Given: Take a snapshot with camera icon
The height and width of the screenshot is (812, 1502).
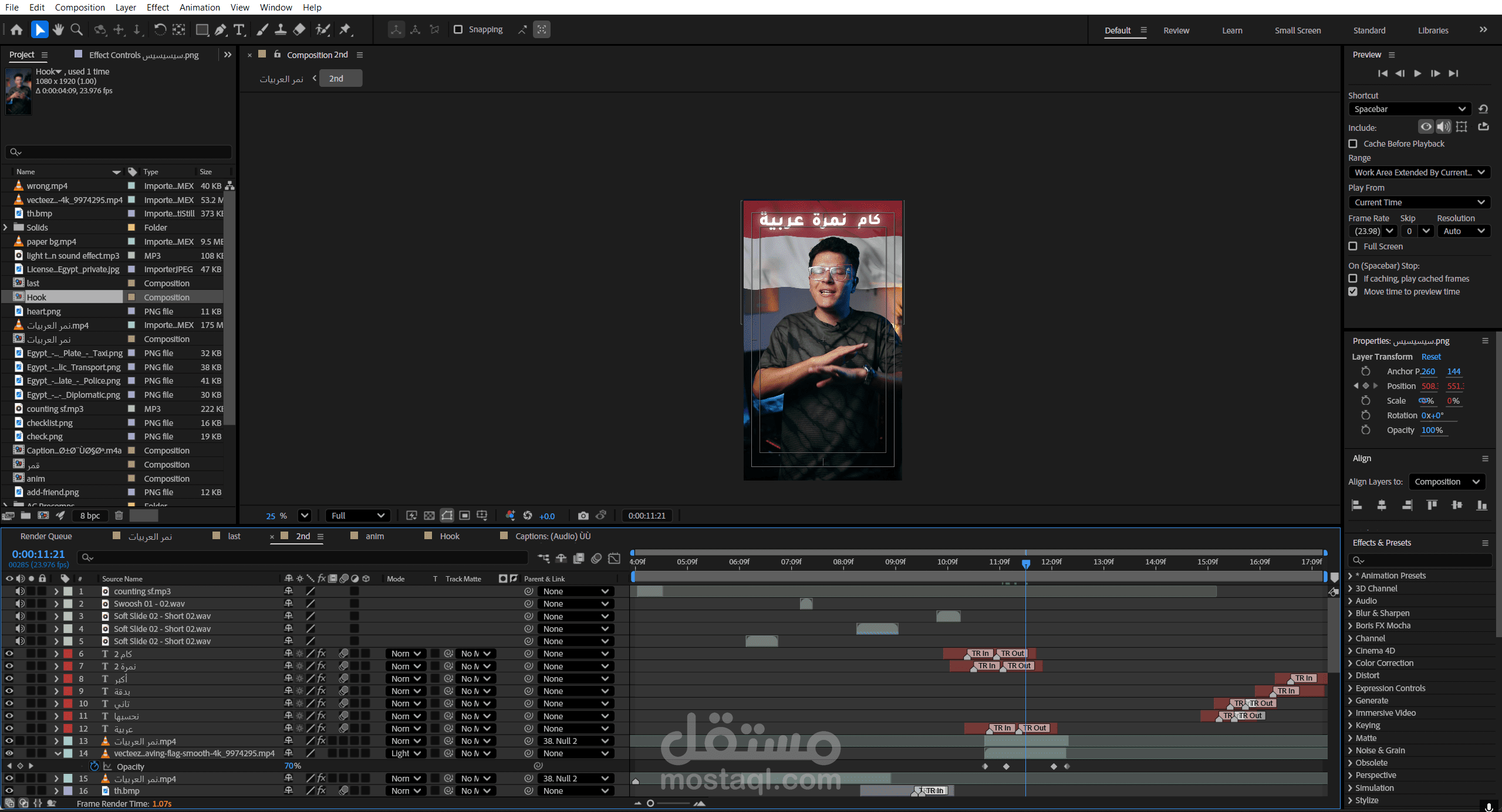Looking at the screenshot, I should point(582,516).
